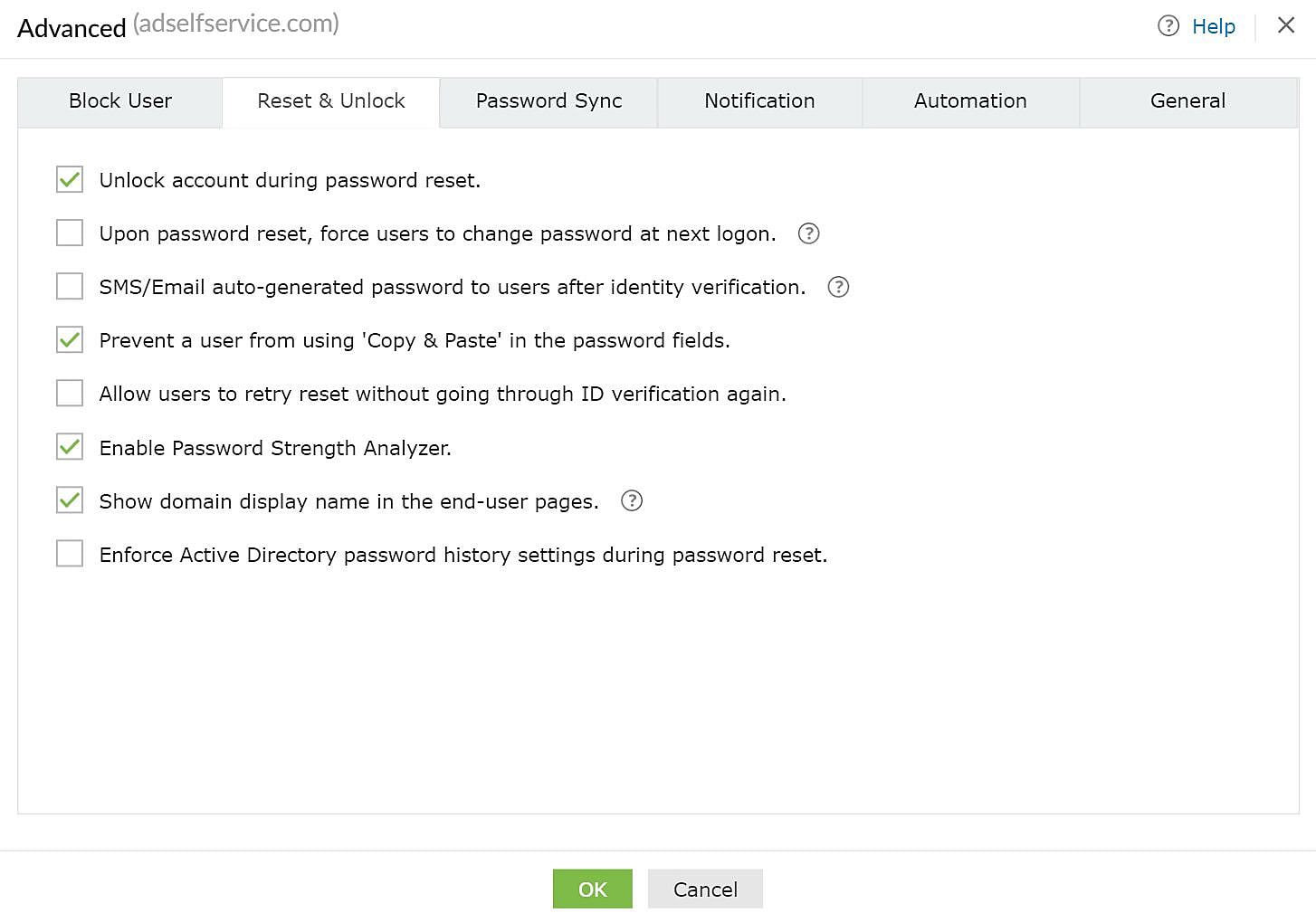This screenshot has width=1316, height=923.
Task: Enable enforcing Active Directory password history
Action: (x=70, y=553)
